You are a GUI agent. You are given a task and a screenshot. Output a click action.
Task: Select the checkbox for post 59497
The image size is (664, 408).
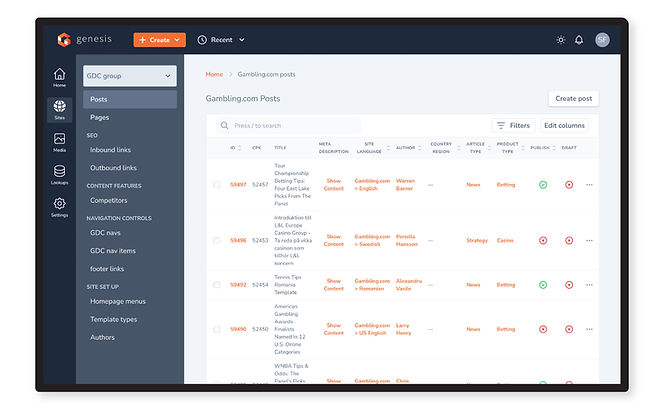217,185
